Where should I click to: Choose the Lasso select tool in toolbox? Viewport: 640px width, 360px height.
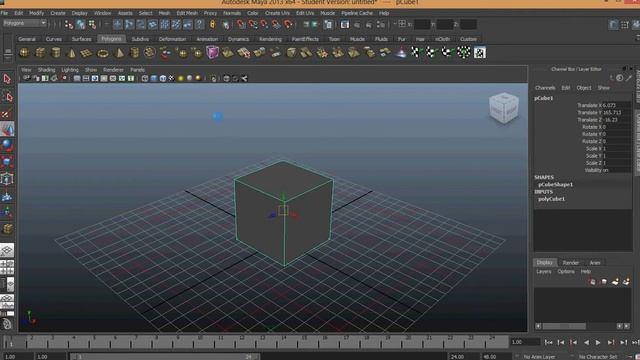7,96
